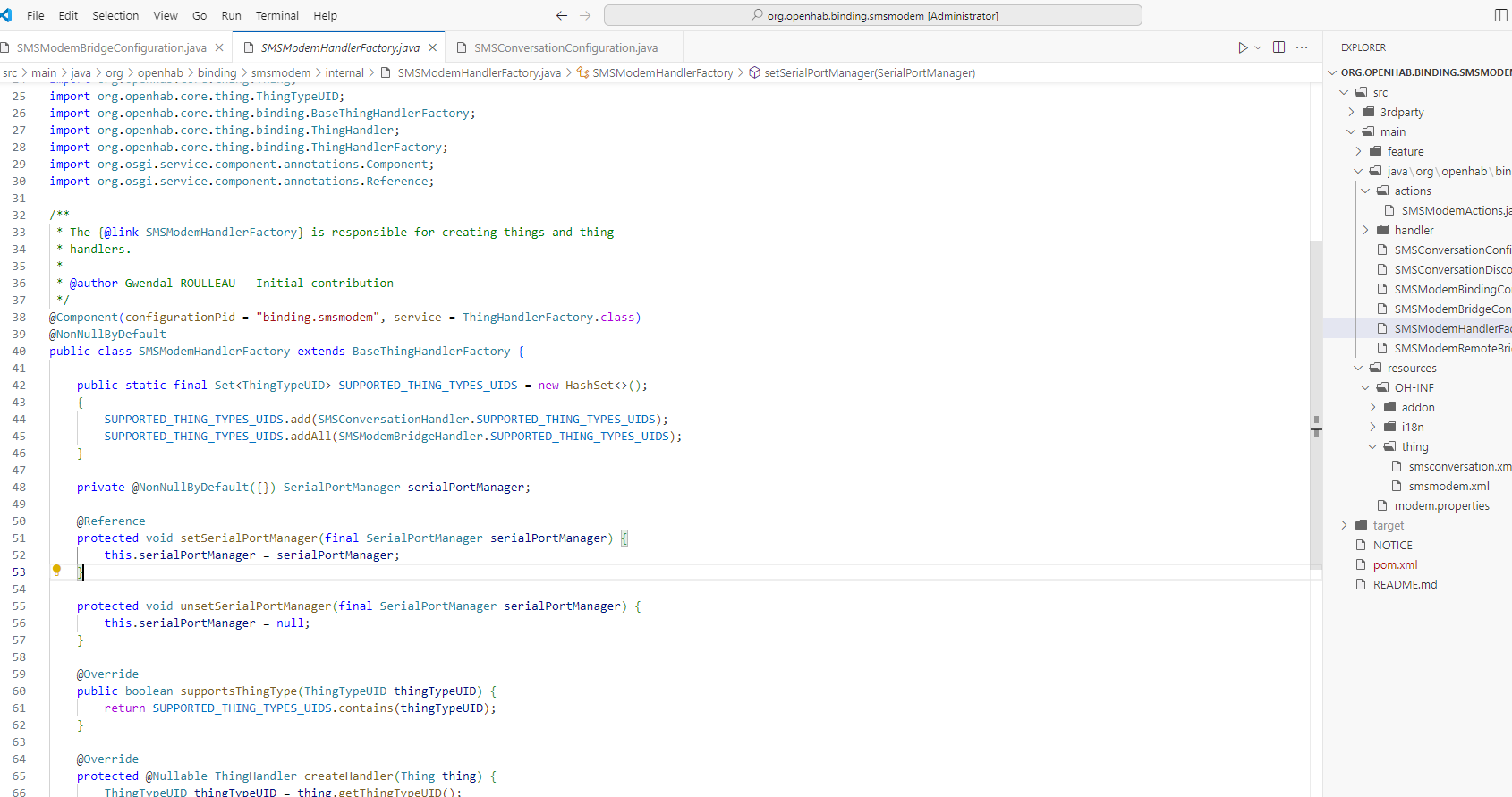Click the Go Back navigation arrow
1512x797 pixels.
point(562,15)
